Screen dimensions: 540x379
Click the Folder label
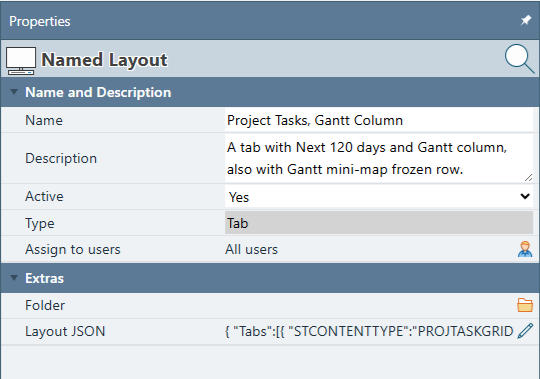tap(45, 305)
